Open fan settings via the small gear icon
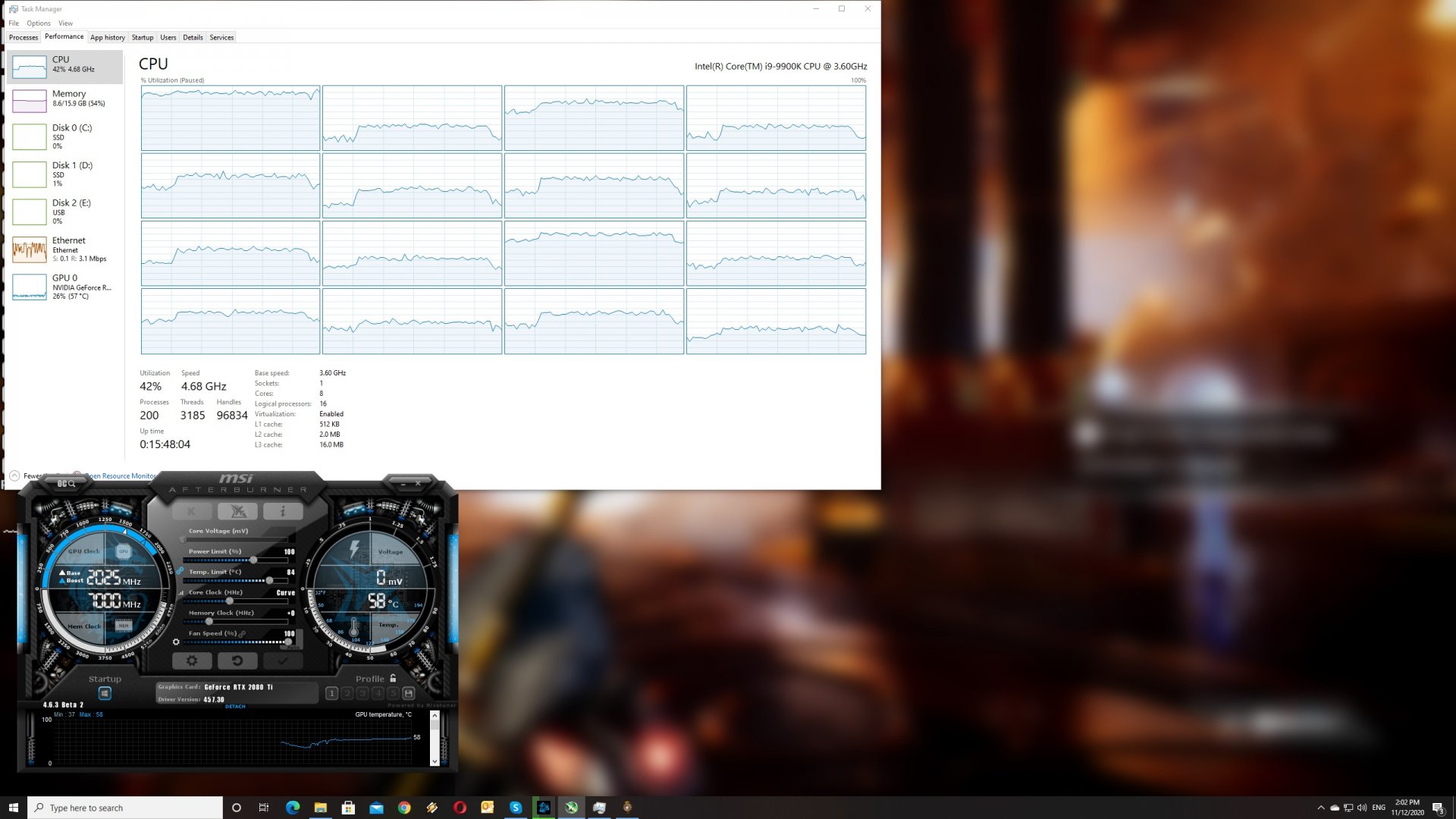This screenshot has width=1456, height=819. tap(176, 642)
